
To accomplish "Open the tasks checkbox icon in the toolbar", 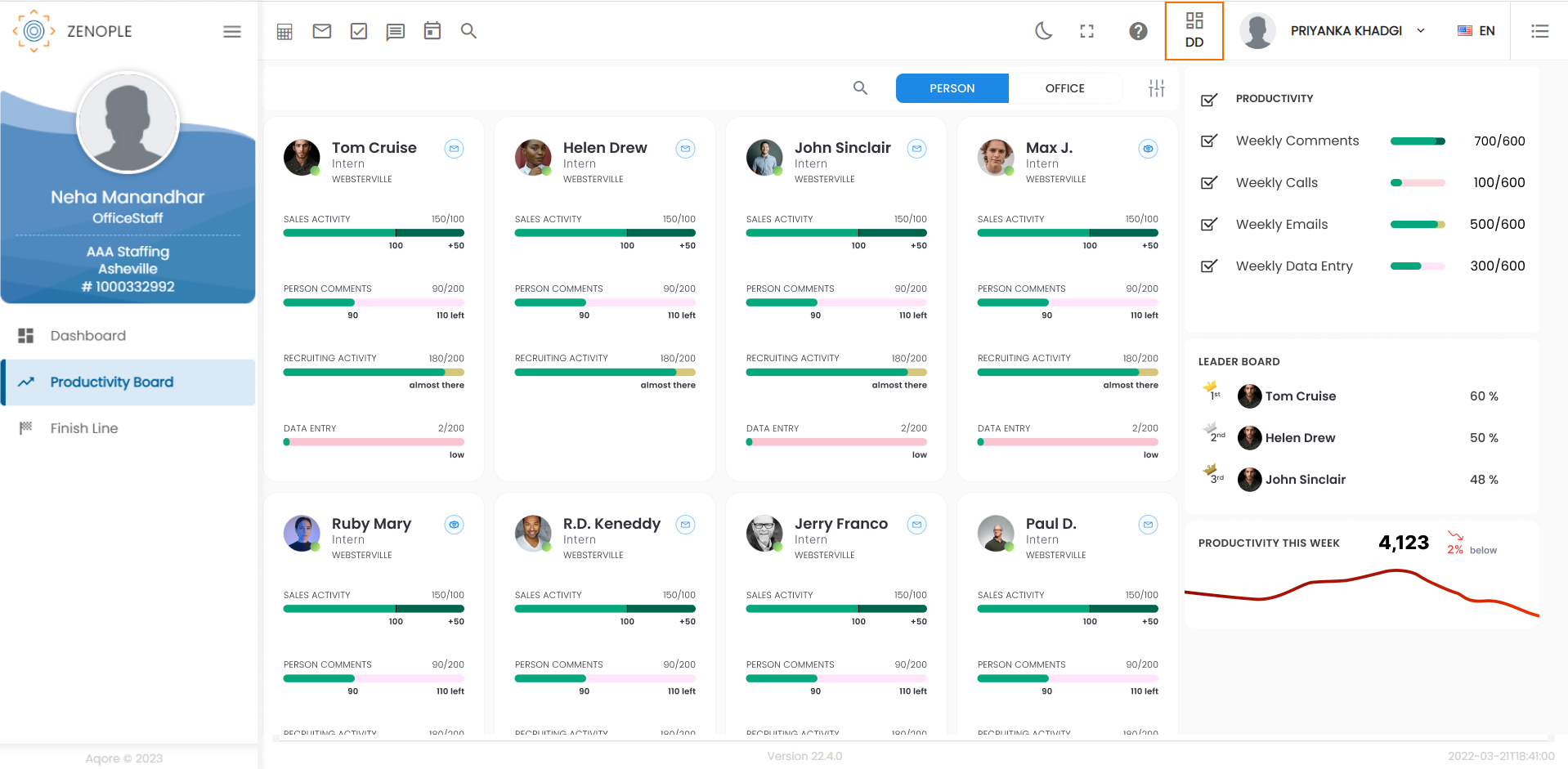I will click(358, 30).
